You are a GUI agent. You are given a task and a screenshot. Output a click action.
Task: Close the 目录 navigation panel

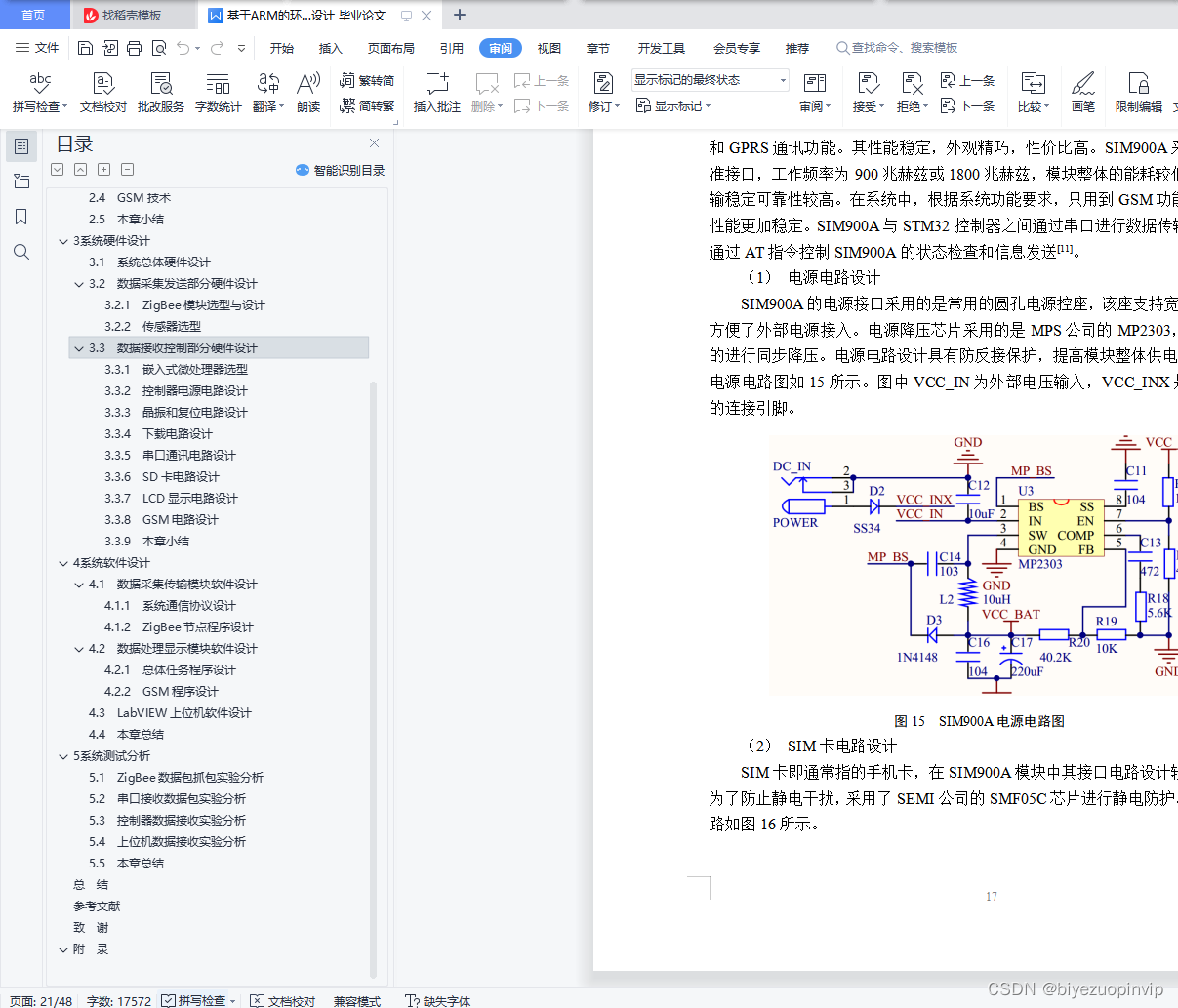pos(374,142)
